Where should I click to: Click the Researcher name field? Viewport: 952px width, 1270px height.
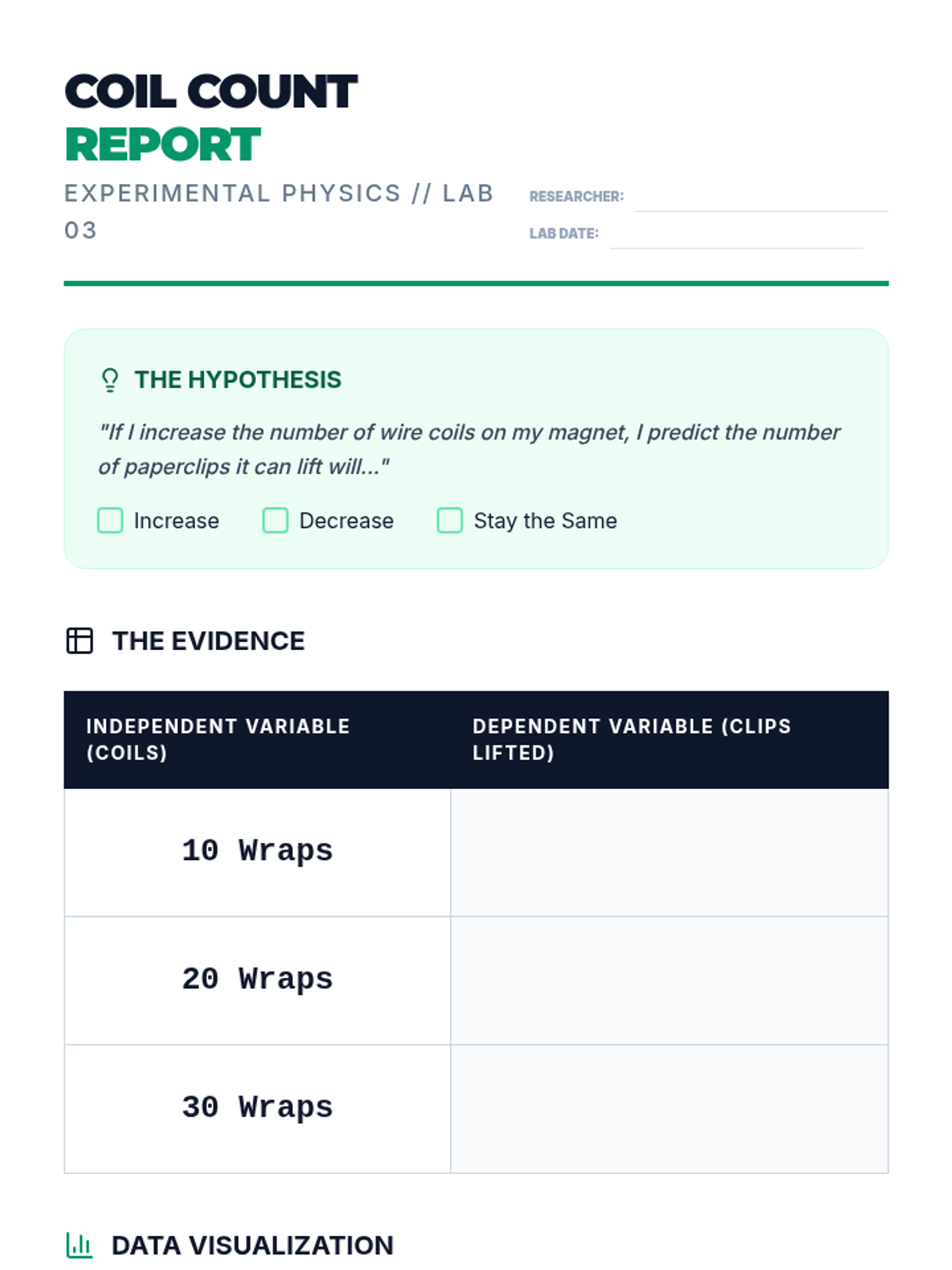(x=761, y=198)
